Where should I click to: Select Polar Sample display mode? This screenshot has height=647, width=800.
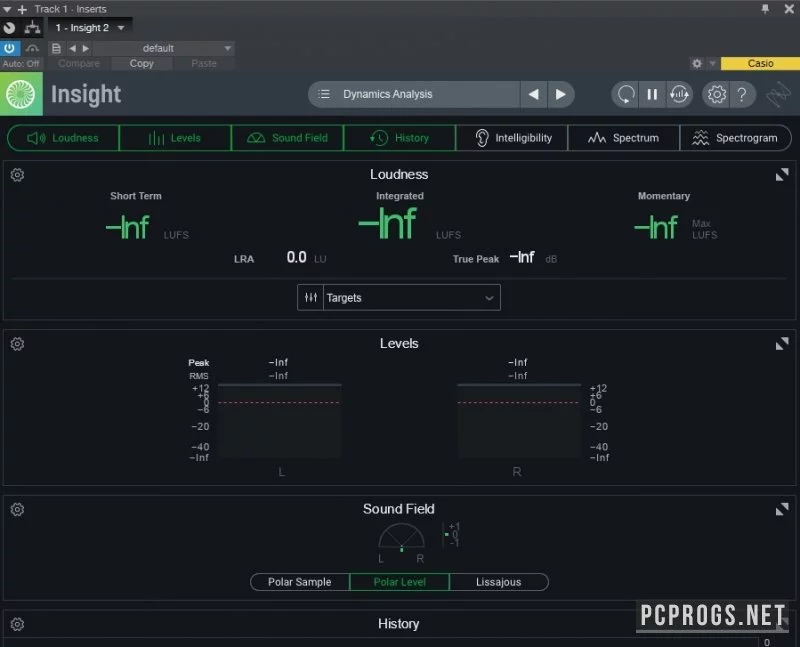click(x=299, y=582)
